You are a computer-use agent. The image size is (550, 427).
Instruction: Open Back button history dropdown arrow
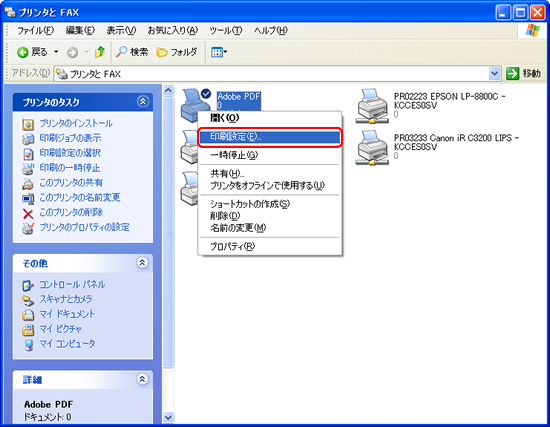(56, 52)
